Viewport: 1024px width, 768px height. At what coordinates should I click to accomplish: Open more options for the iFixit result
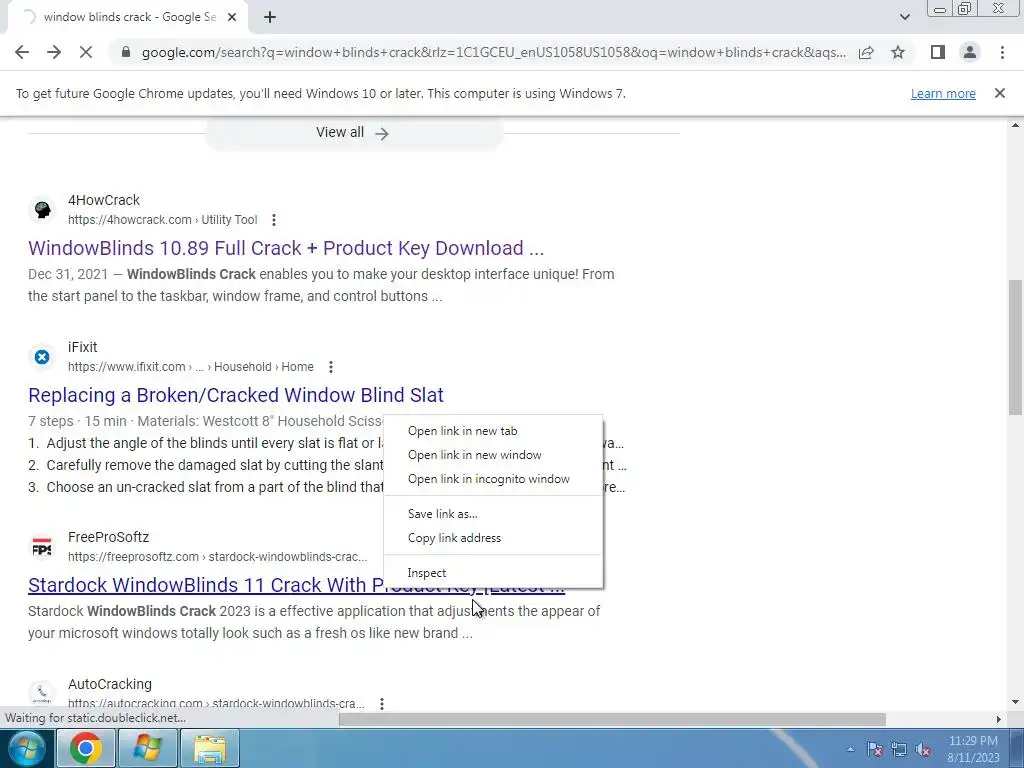(331, 367)
